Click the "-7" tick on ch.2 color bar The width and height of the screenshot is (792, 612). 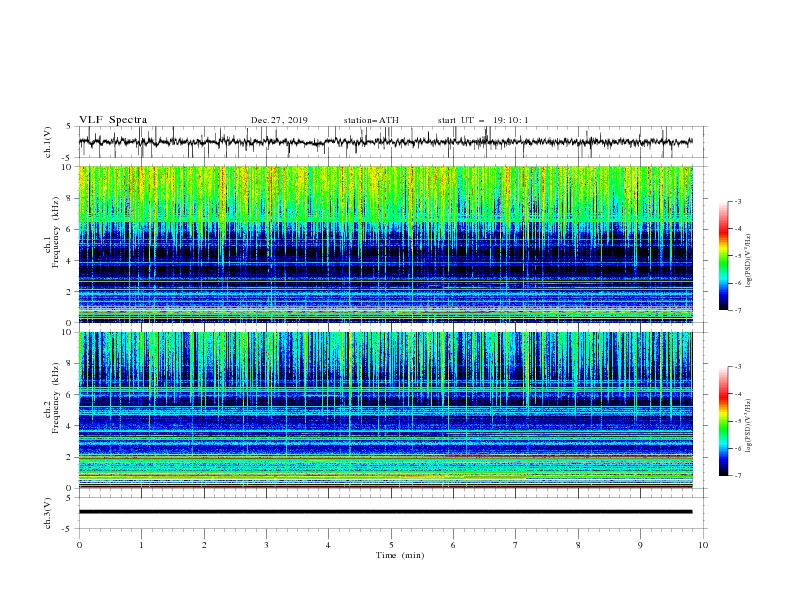click(x=738, y=476)
